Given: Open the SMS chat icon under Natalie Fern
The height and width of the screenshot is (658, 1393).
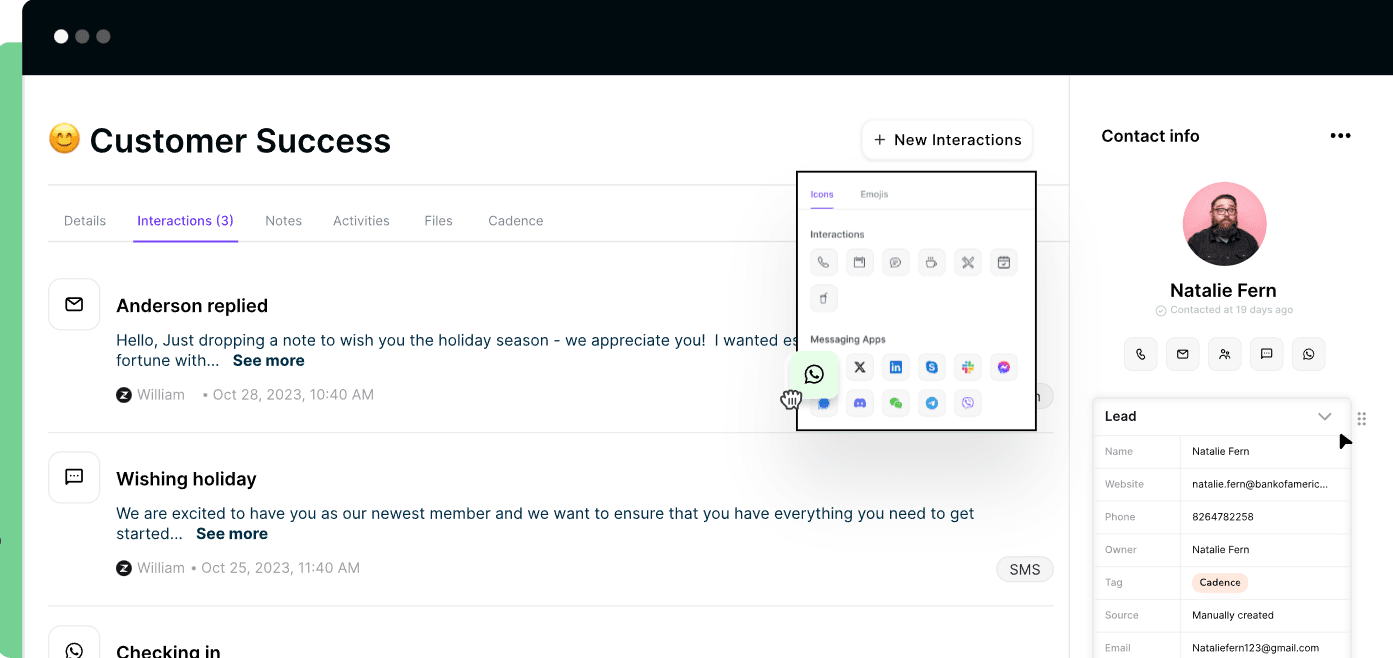Looking at the screenshot, I should (1266, 354).
